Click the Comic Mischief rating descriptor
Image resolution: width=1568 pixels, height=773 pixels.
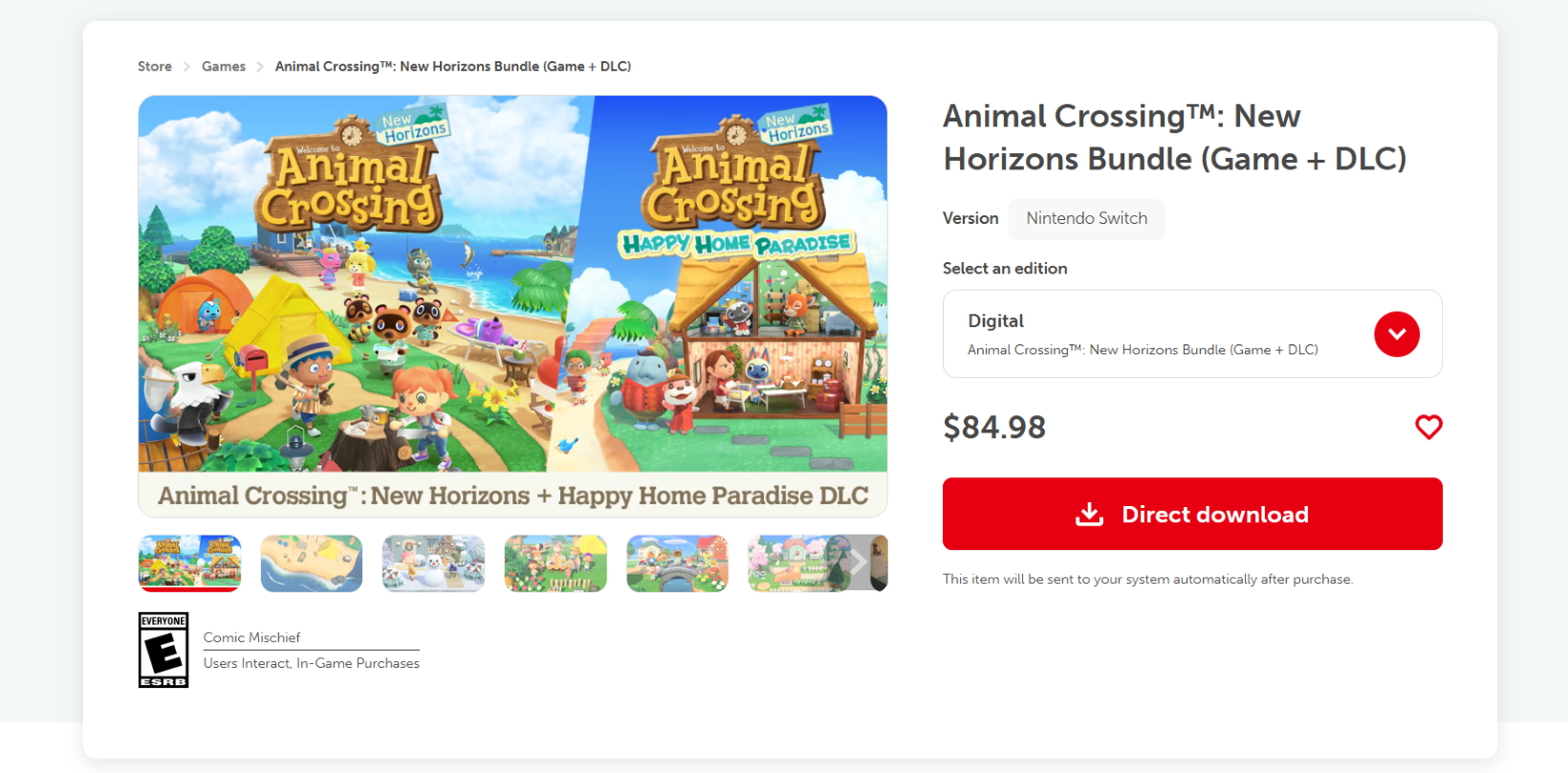tap(251, 637)
